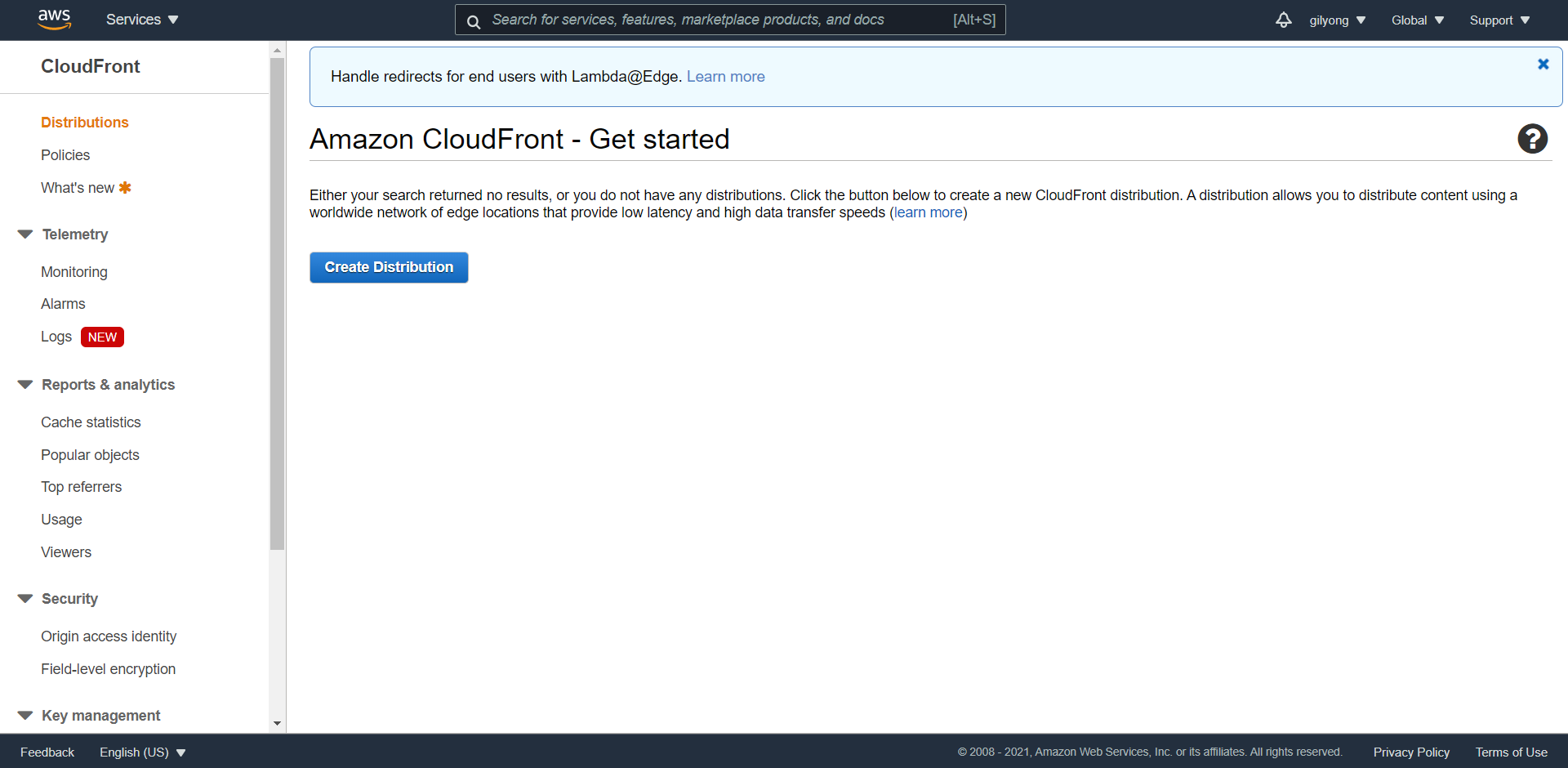The width and height of the screenshot is (1568, 768).
Task: Open Popular objects report
Action: 90,455
